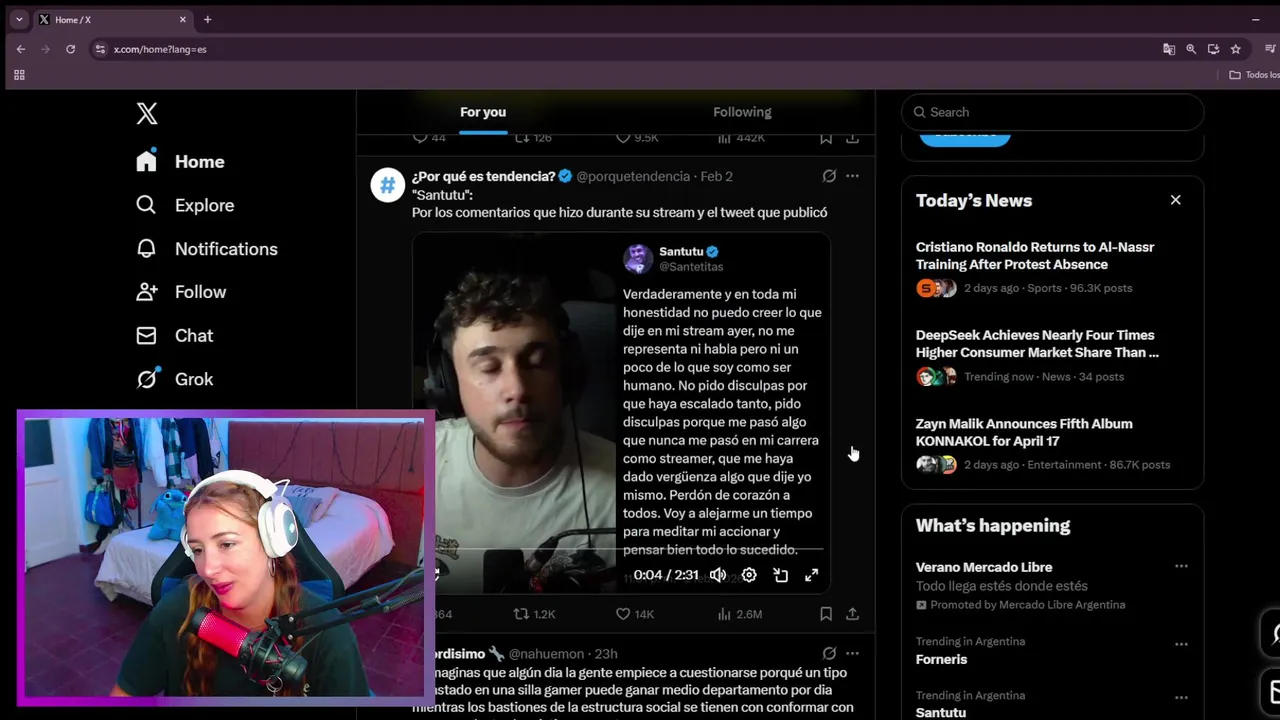1280x720 pixels.
Task: Open the Todos los bookmarks folder
Action: click(1254, 75)
